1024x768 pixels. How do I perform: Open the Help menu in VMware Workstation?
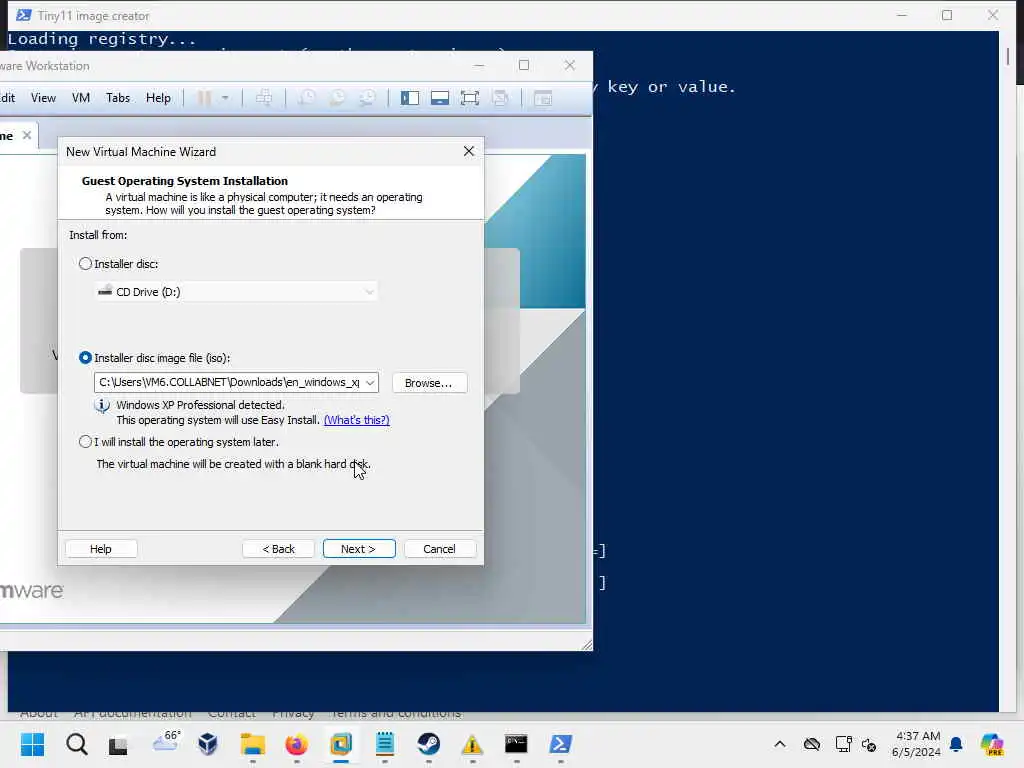(158, 98)
